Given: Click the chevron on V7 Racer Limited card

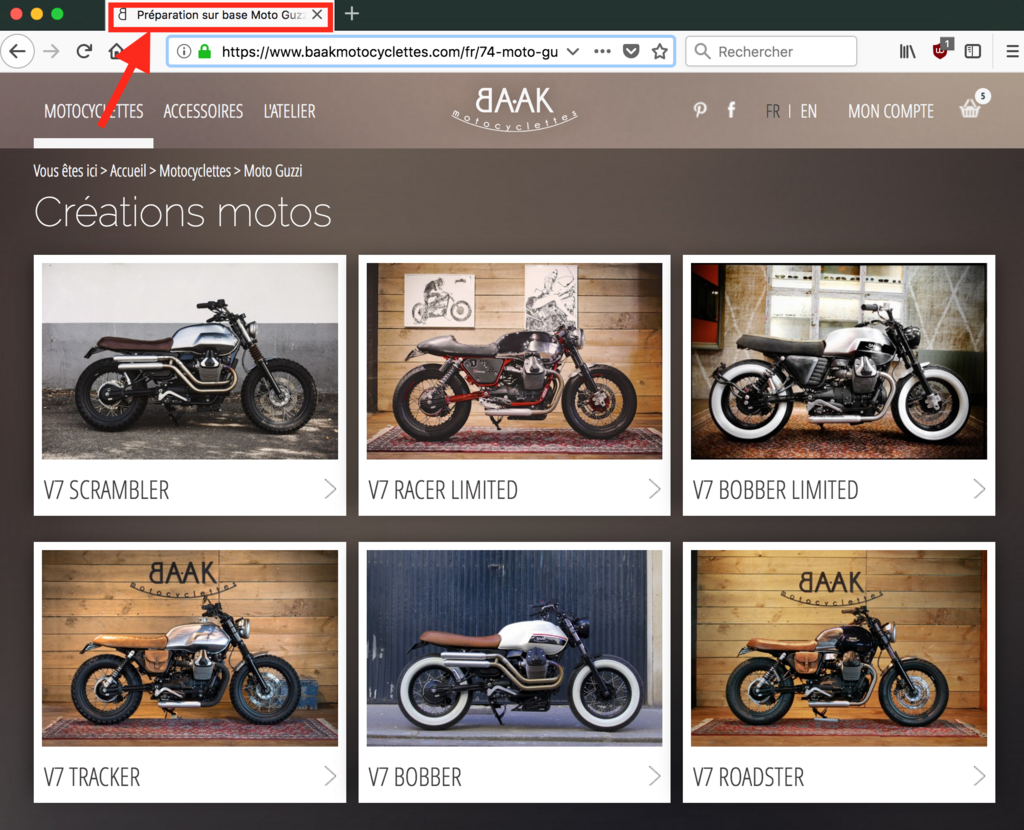Looking at the screenshot, I should (654, 489).
